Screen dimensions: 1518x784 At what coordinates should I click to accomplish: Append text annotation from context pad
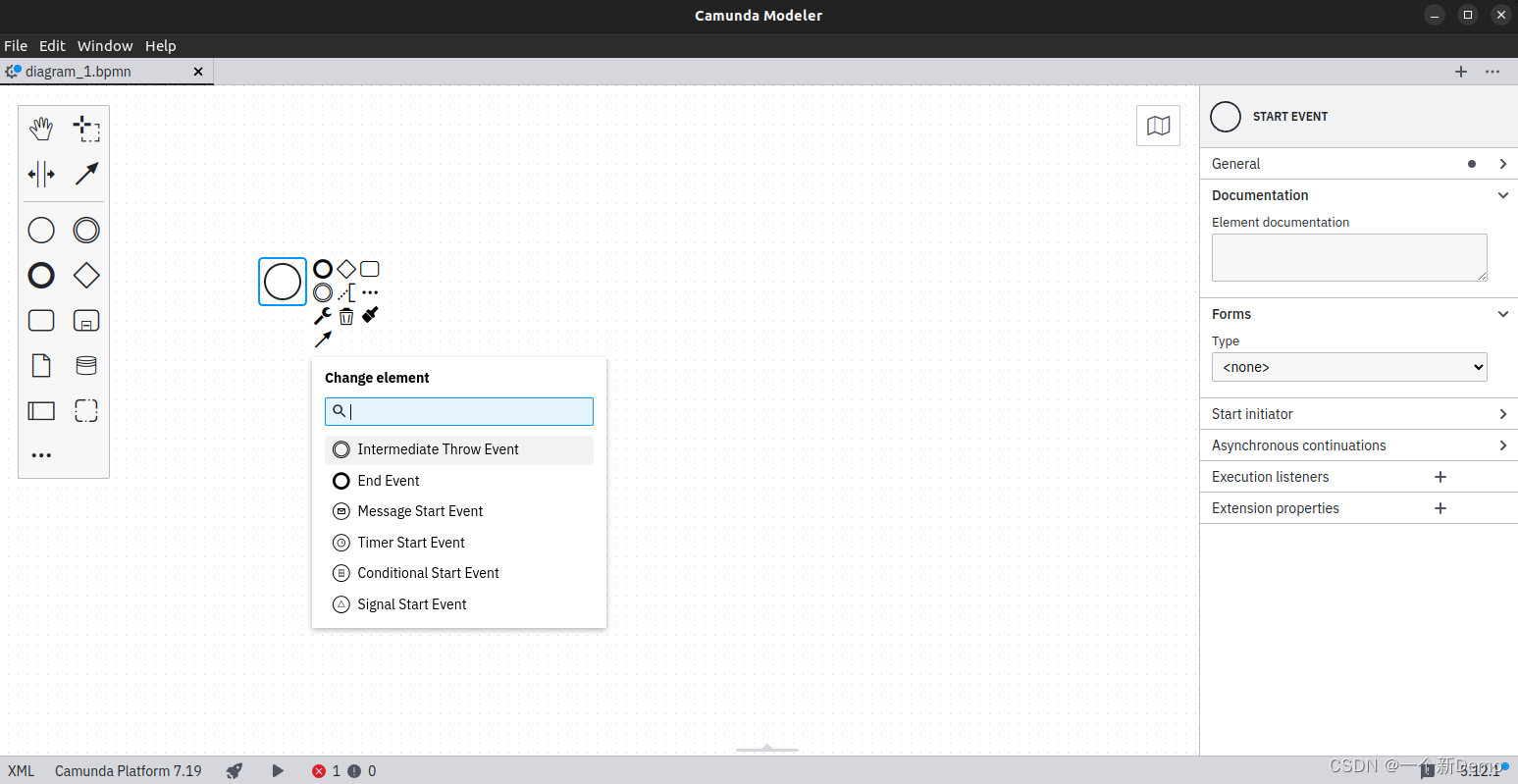point(346,292)
